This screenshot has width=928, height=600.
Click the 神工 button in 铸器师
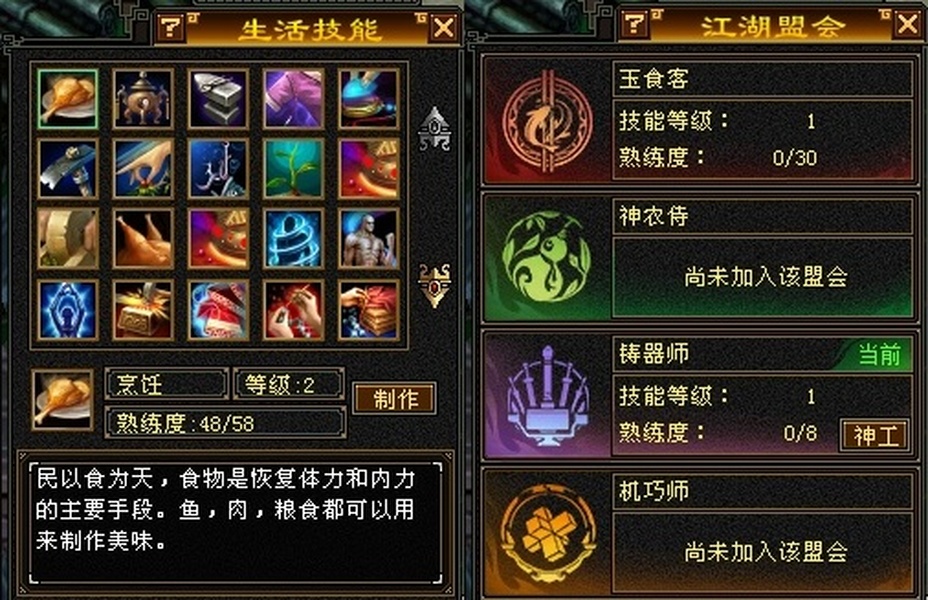tap(874, 436)
